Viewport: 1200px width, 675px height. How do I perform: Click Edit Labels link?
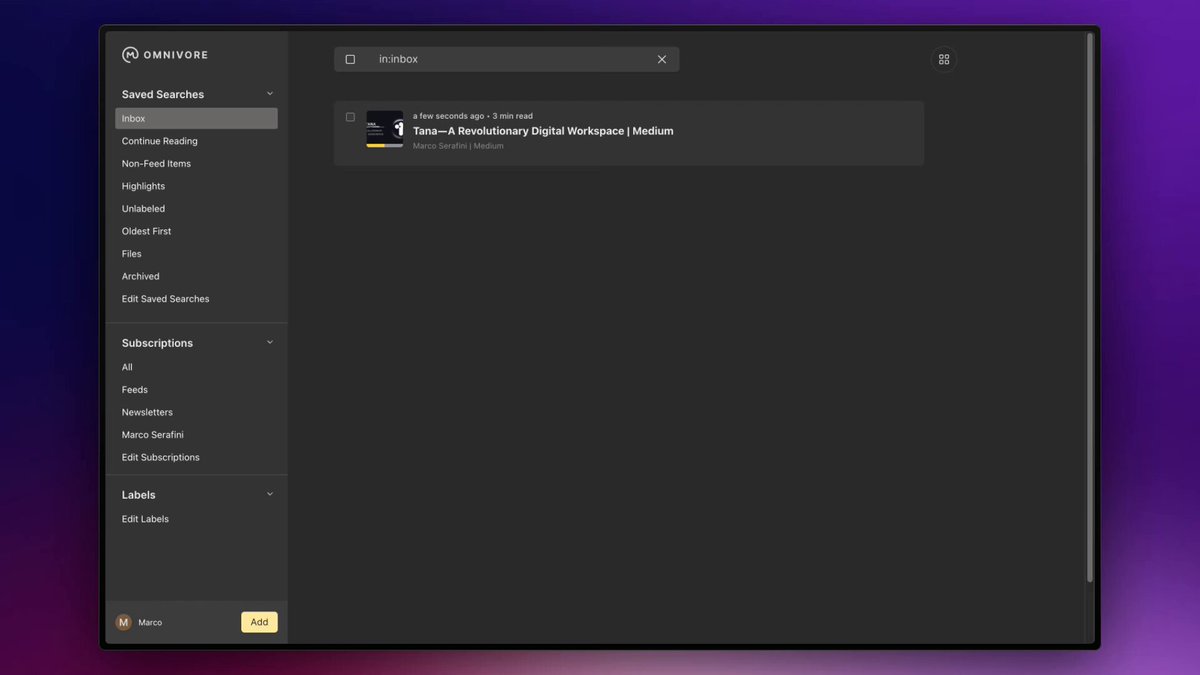click(145, 519)
